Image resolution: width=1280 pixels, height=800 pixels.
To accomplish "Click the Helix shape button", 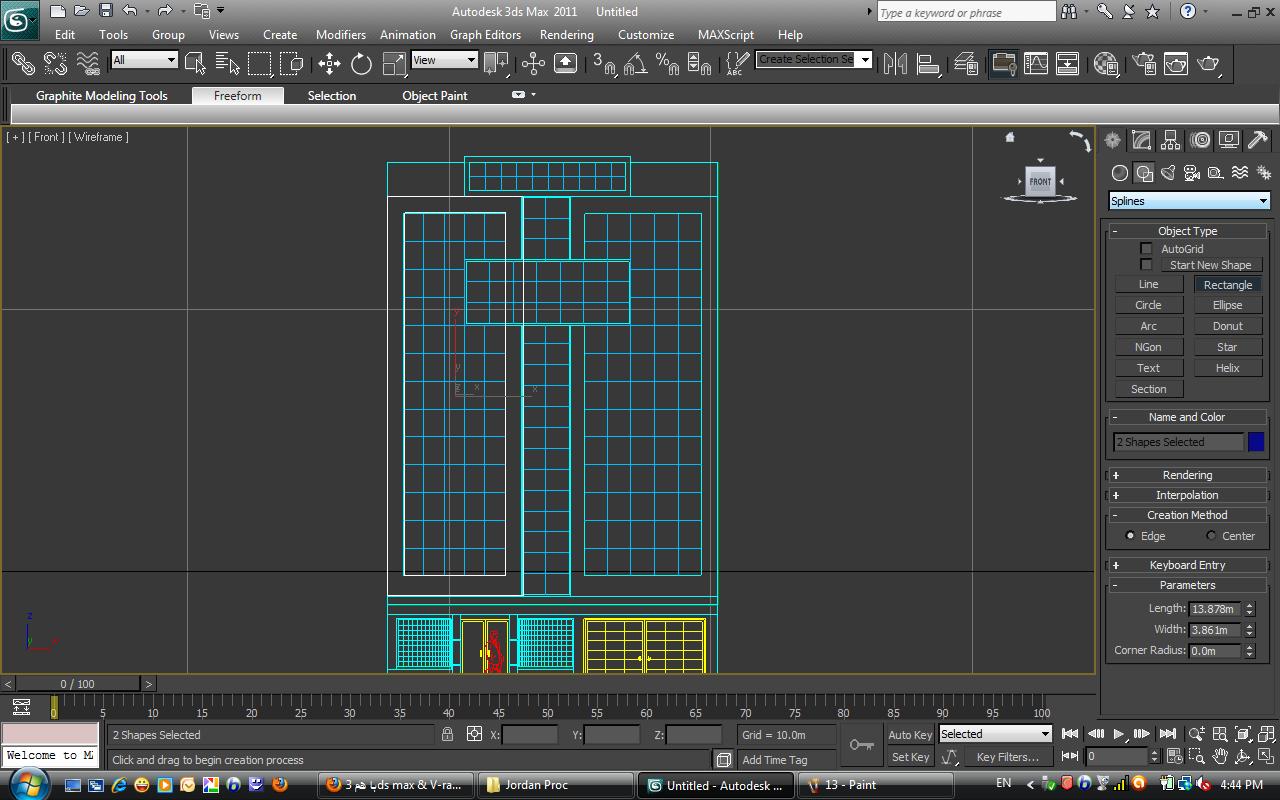I will click(1227, 368).
